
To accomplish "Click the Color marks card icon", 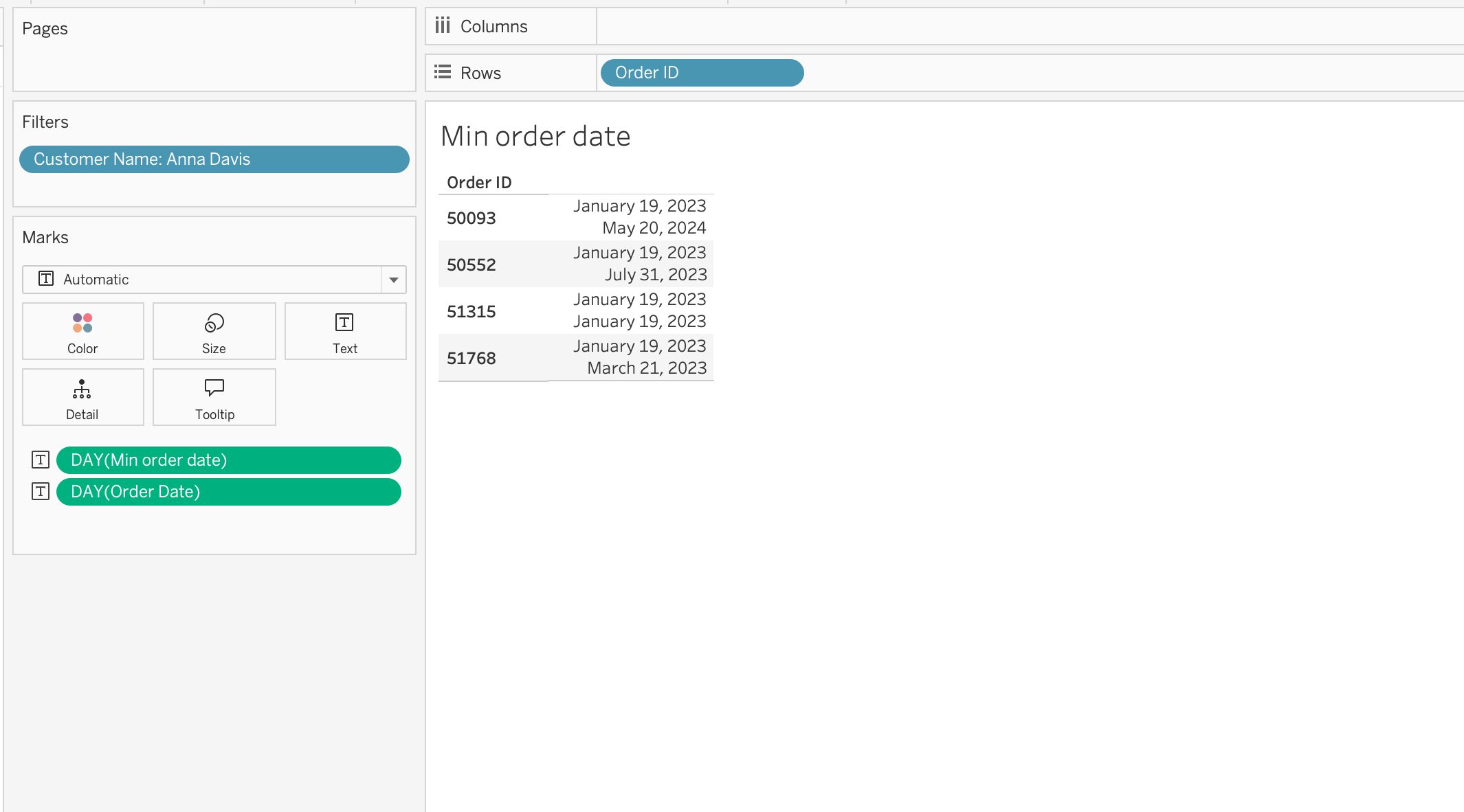I will coord(82,323).
